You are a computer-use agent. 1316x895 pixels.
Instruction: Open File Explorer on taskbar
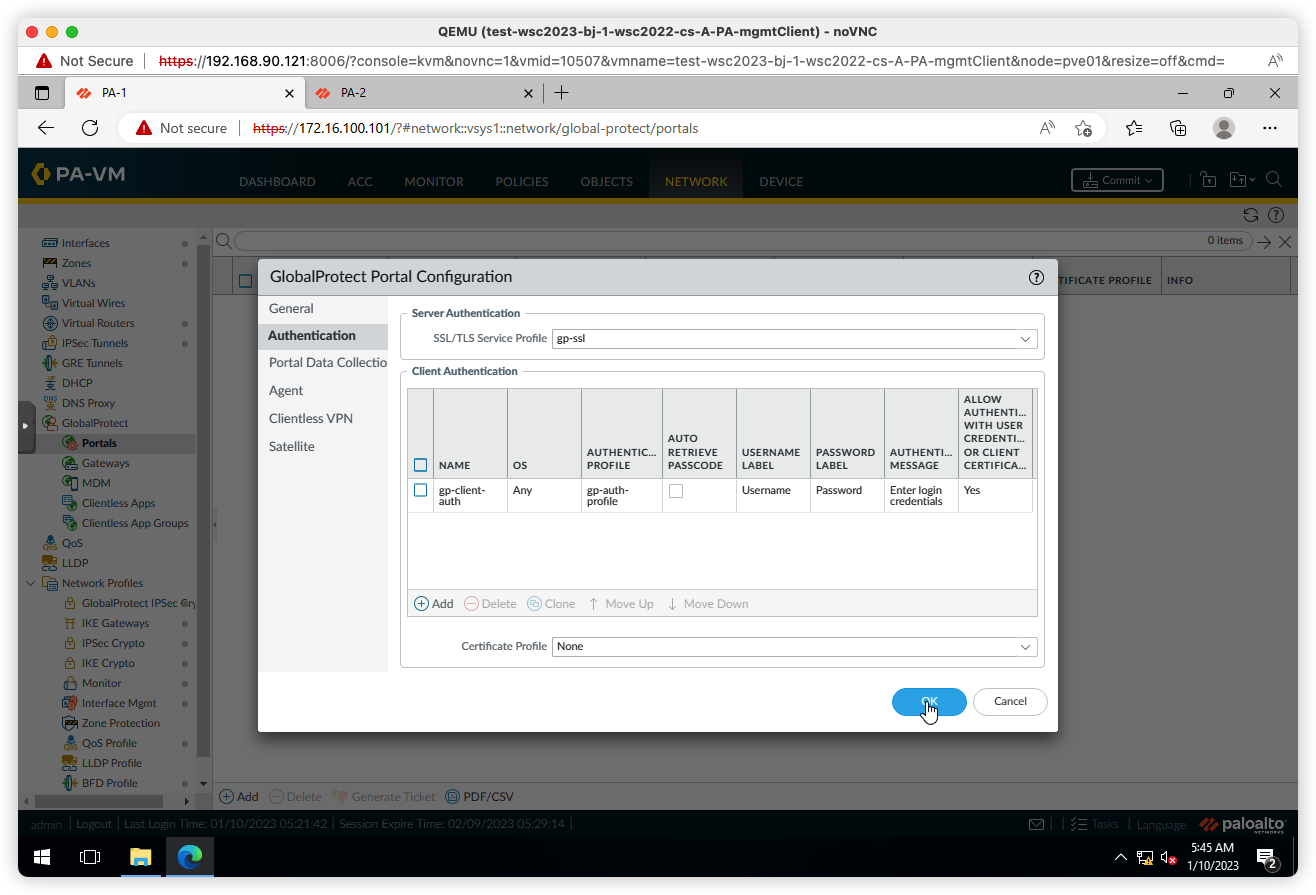click(140, 857)
